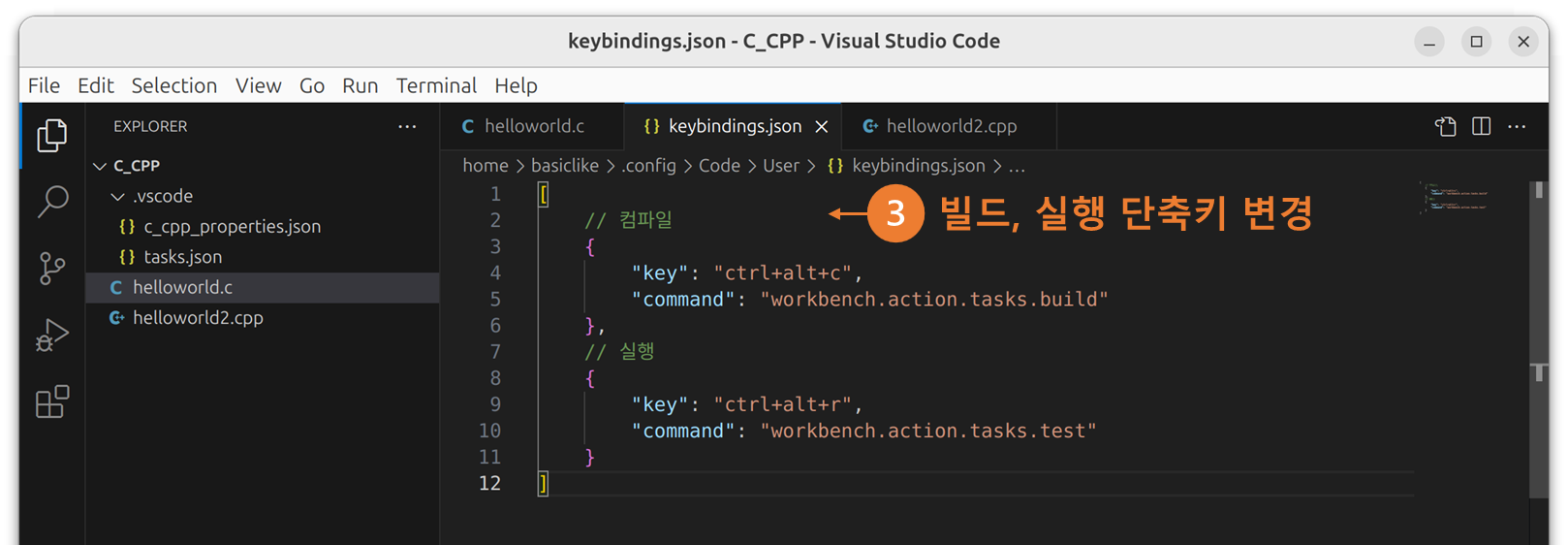Click the "workbench.action.tasks.test" command string

coord(928,430)
